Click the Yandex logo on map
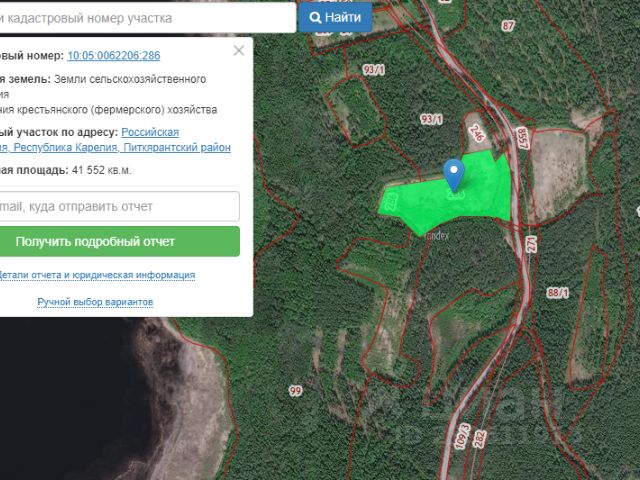640x480 pixels. [x=436, y=237]
